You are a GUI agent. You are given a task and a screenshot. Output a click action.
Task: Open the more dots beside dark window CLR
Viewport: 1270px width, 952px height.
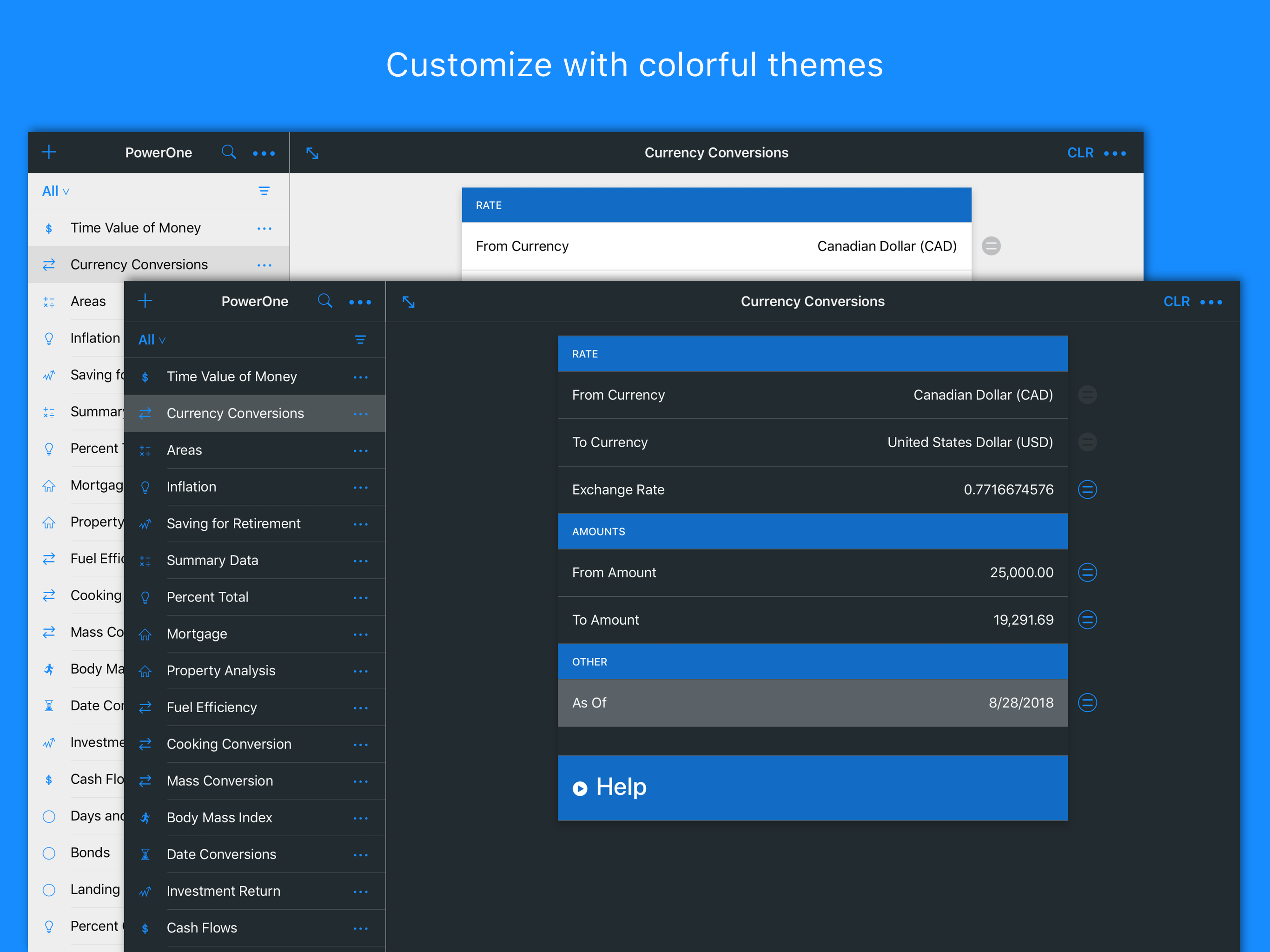(1211, 302)
